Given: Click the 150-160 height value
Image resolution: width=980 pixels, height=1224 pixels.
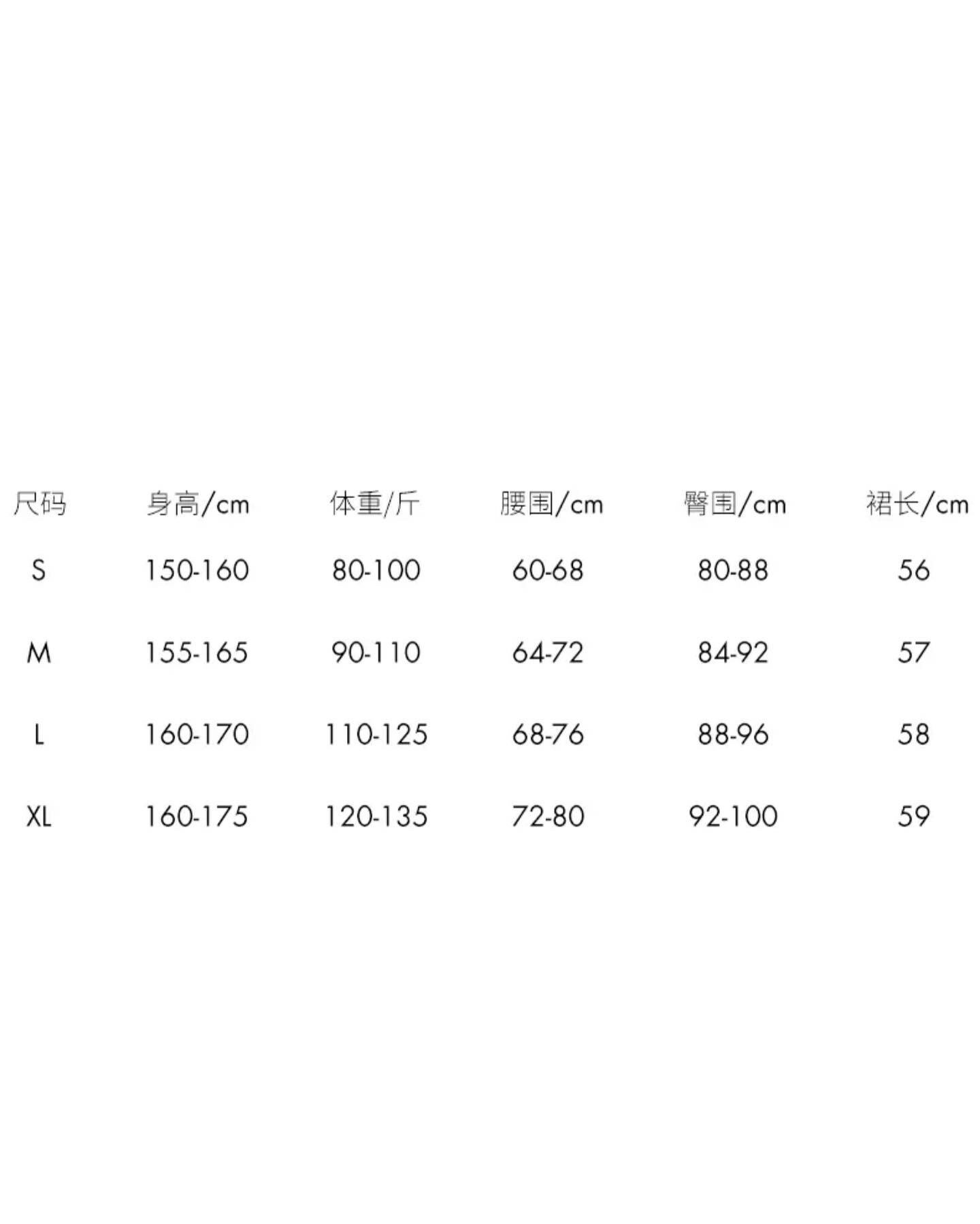Looking at the screenshot, I should [x=197, y=570].
